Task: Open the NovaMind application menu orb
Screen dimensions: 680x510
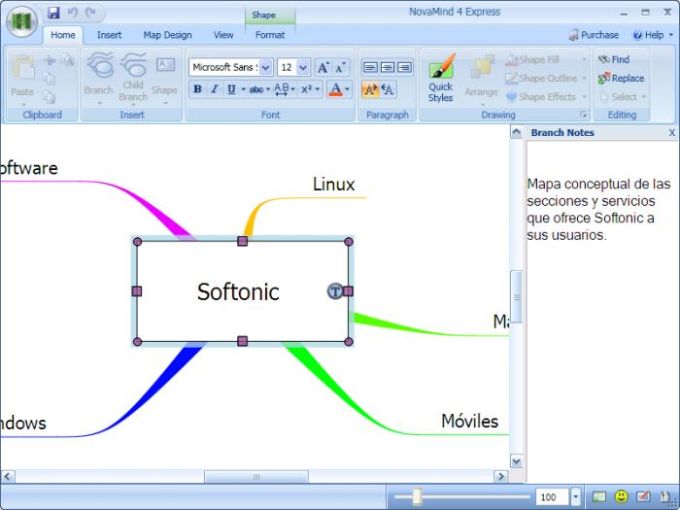Action: (22, 23)
